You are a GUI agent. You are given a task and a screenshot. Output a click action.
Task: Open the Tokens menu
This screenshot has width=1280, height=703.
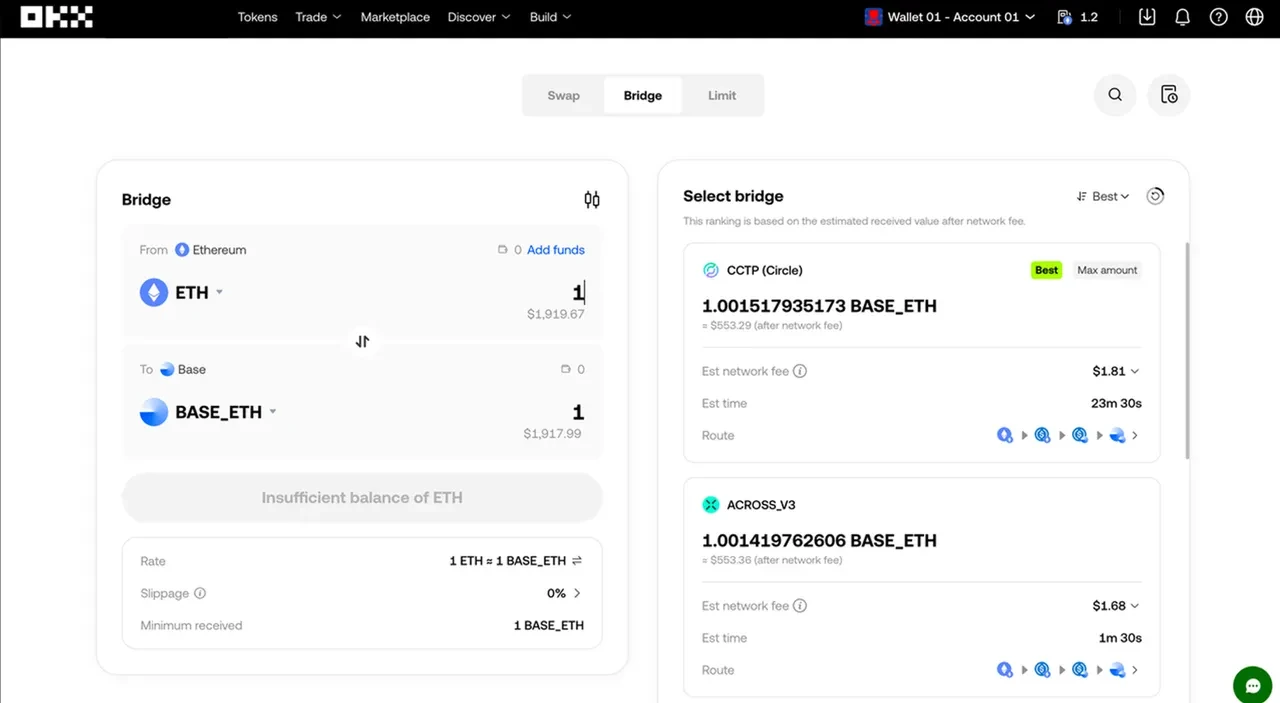click(257, 17)
